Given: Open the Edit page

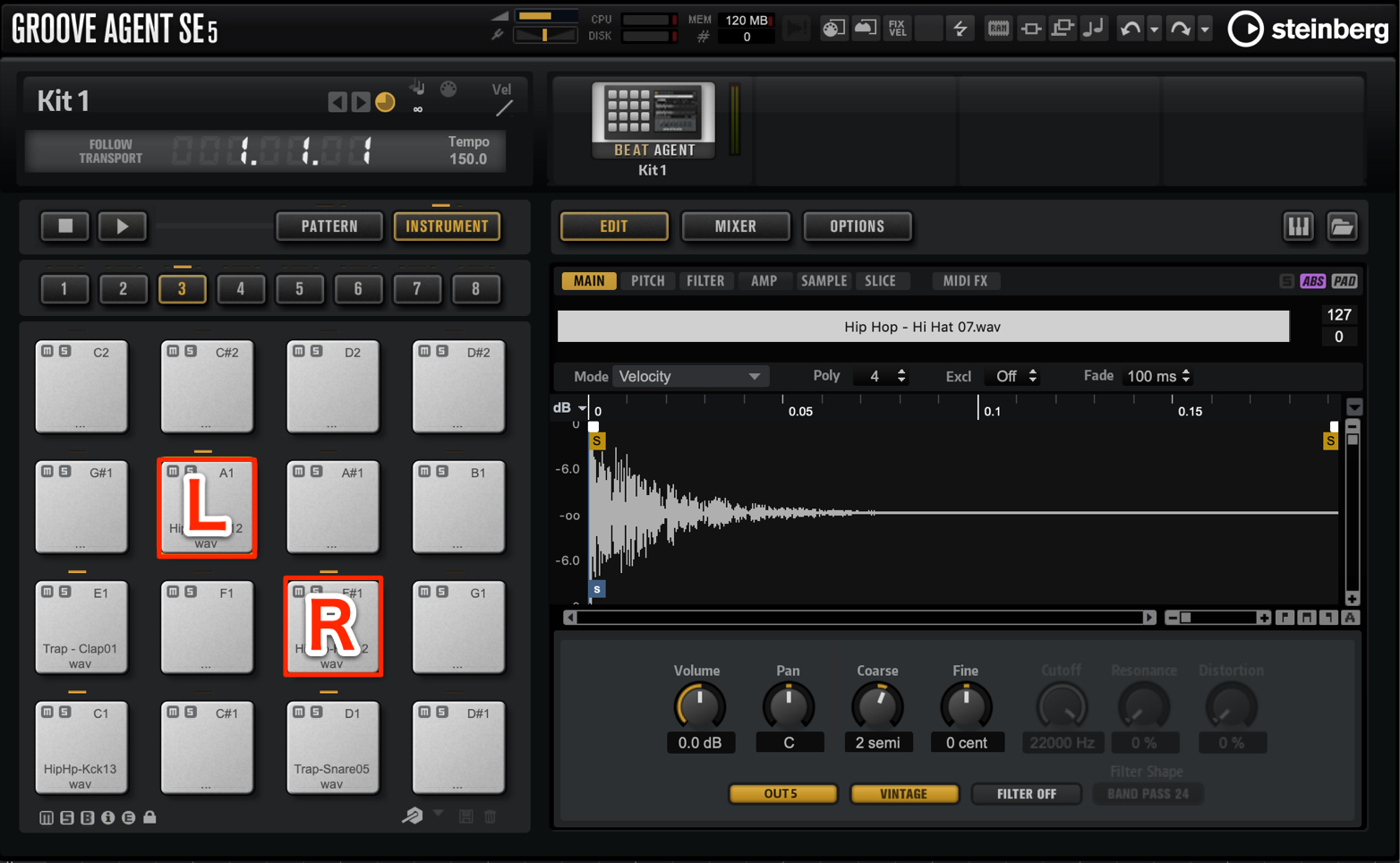Looking at the screenshot, I should pos(614,226).
